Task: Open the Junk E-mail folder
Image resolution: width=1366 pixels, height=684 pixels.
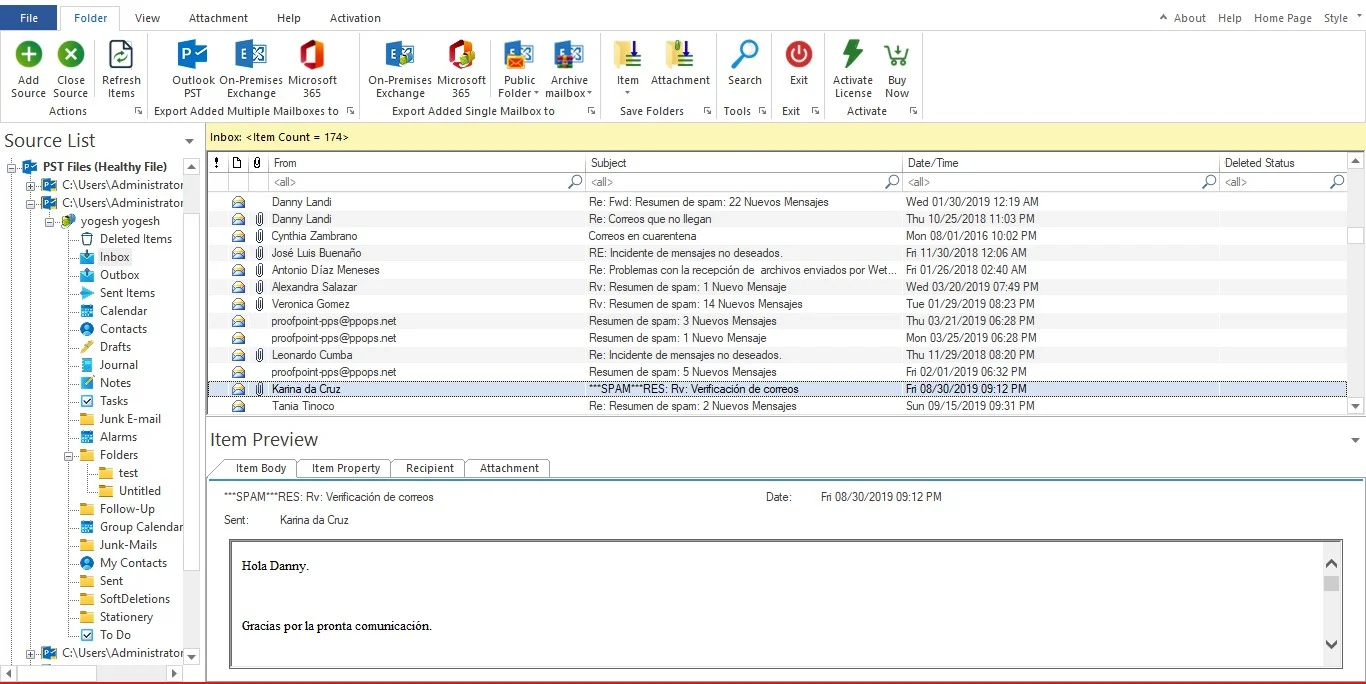Action: point(130,419)
